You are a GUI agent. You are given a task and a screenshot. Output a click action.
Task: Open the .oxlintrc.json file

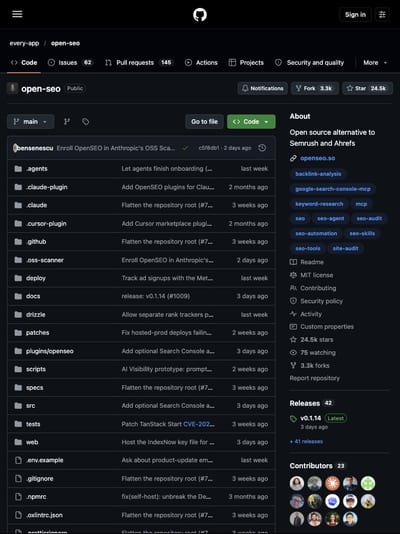[44, 515]
